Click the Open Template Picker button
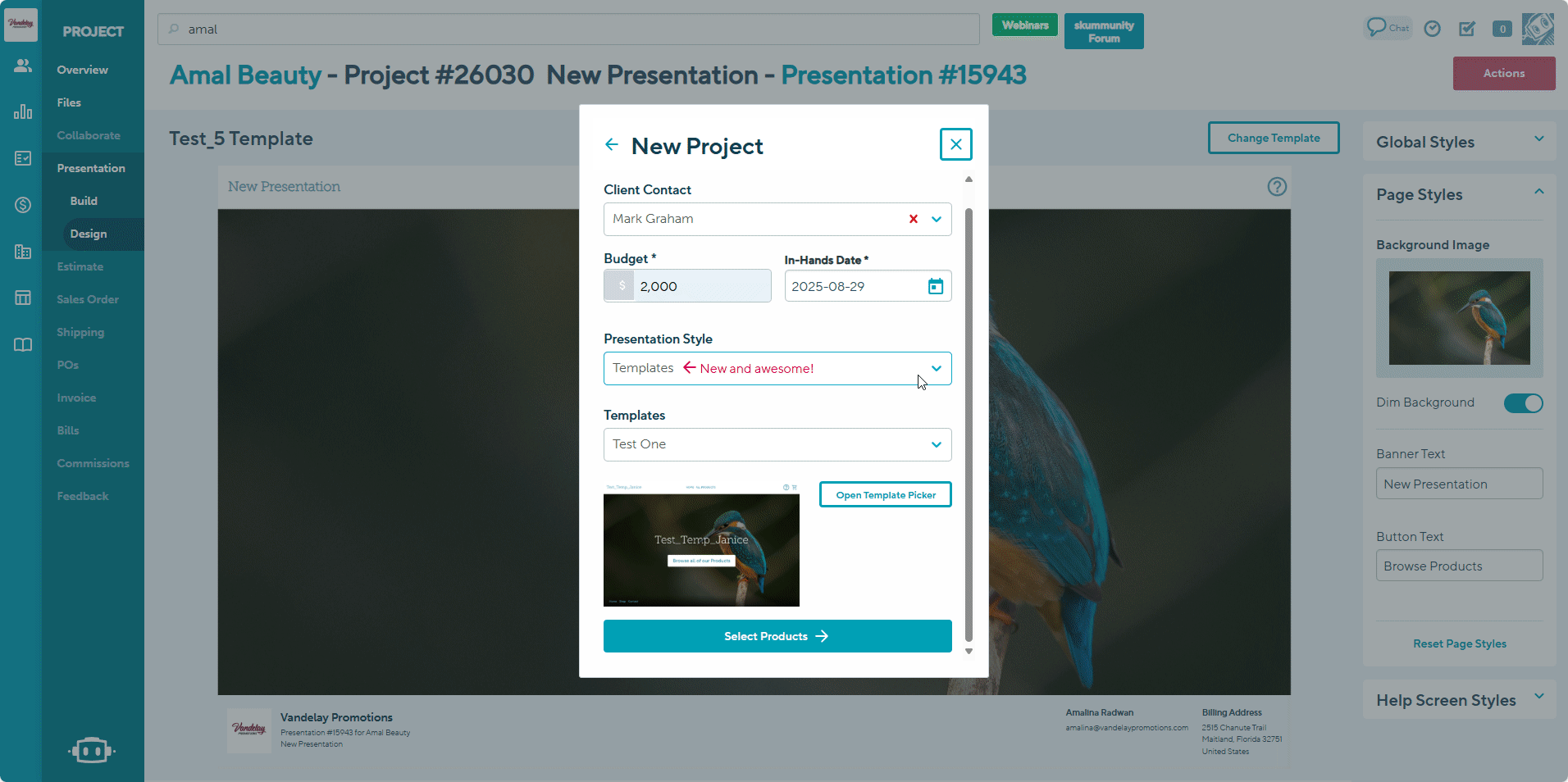 pos(885,495)
